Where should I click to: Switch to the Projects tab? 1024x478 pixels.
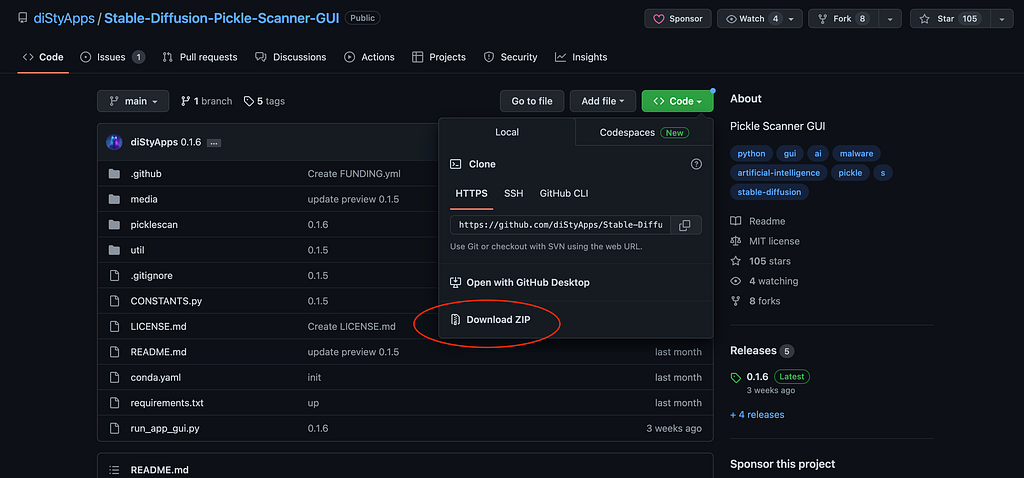coord(439,57)
